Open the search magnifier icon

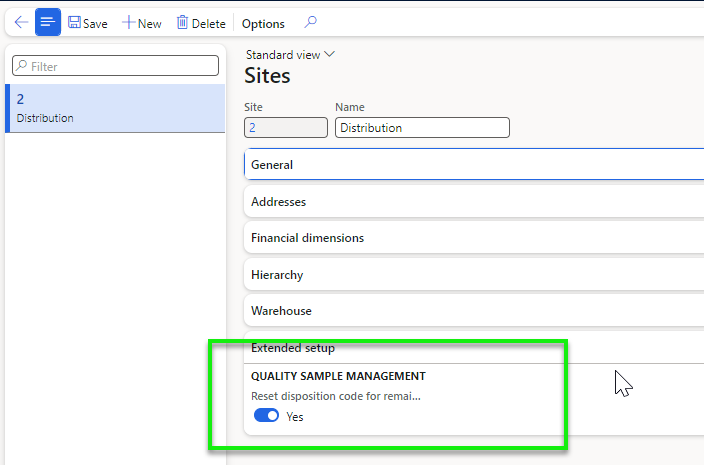coord(310,23)
